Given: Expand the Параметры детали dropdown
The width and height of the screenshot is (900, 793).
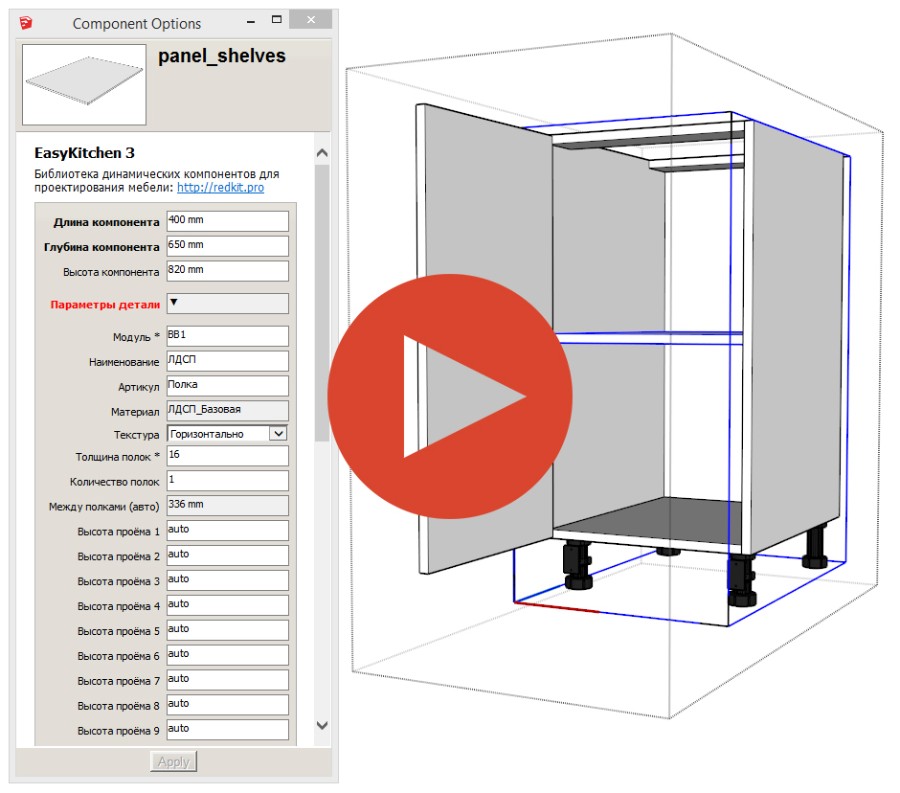Looking at the screenshot, I should click(x=227, y=303).
